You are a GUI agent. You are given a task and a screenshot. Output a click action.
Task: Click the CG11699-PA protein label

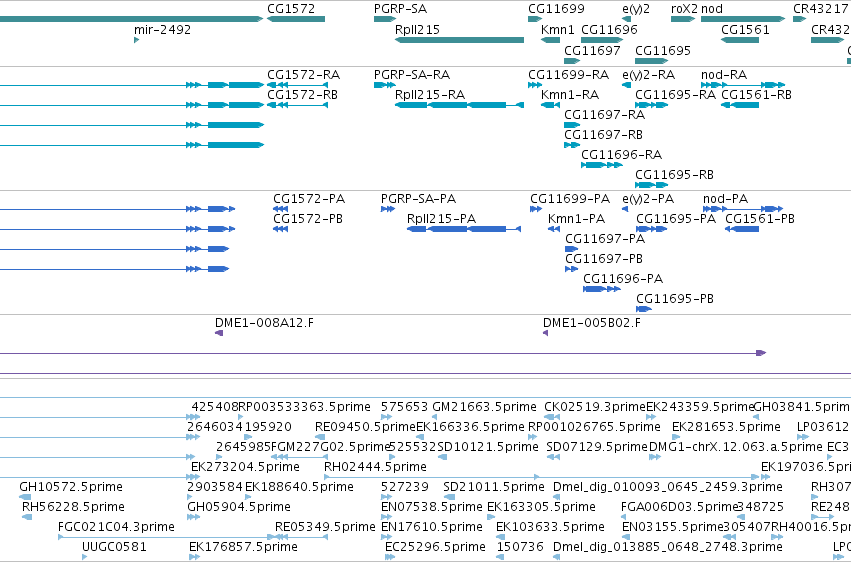coord(570,199)
